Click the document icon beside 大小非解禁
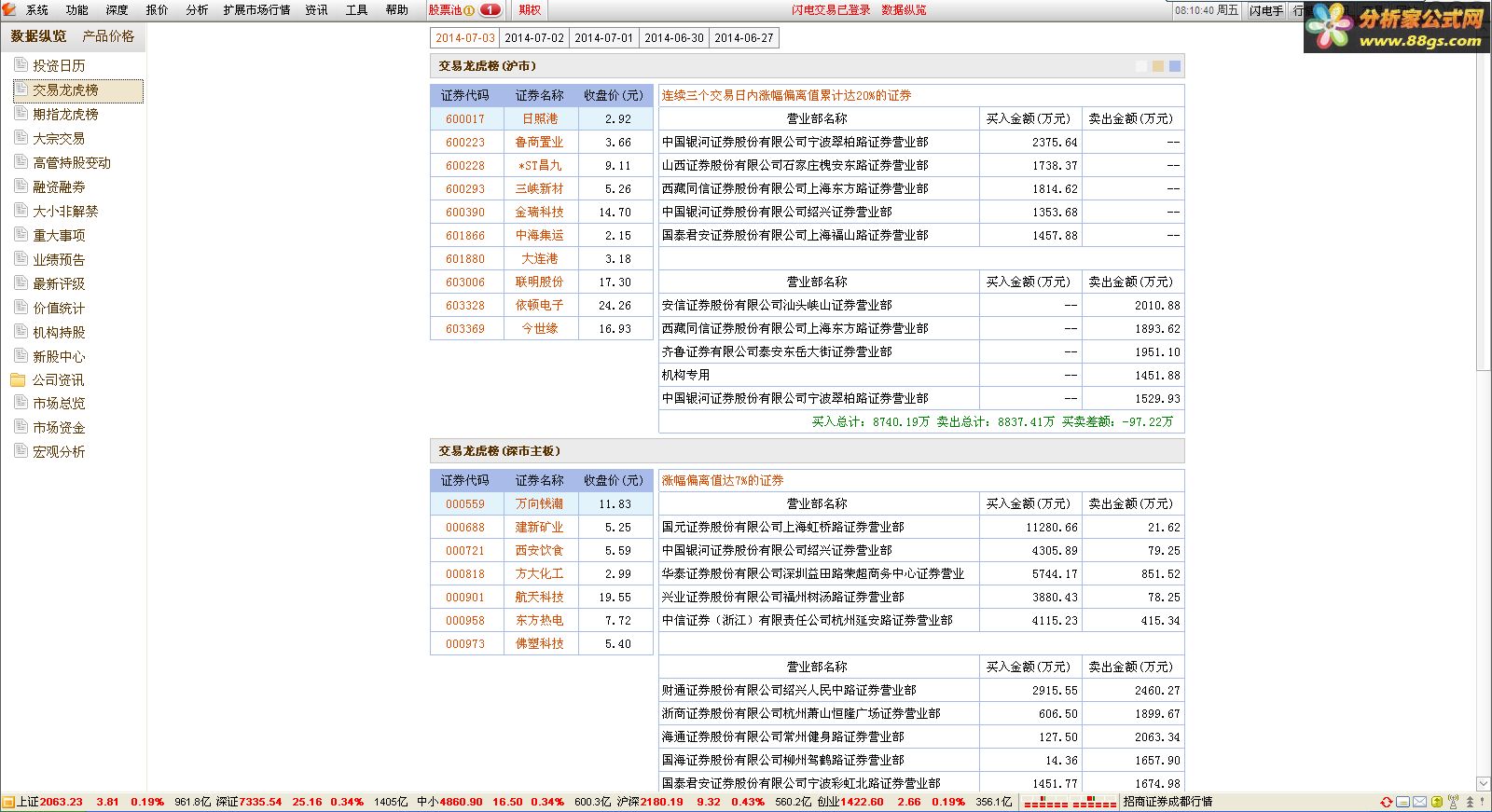Viewport: 1492px width, 812px height. [21, 210]
